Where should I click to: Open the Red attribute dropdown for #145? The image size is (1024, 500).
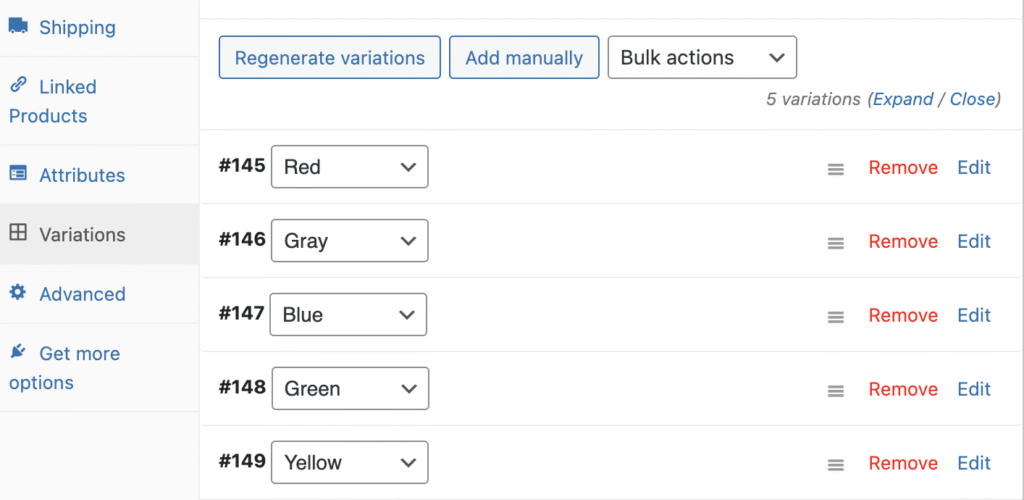coord(349,167)
